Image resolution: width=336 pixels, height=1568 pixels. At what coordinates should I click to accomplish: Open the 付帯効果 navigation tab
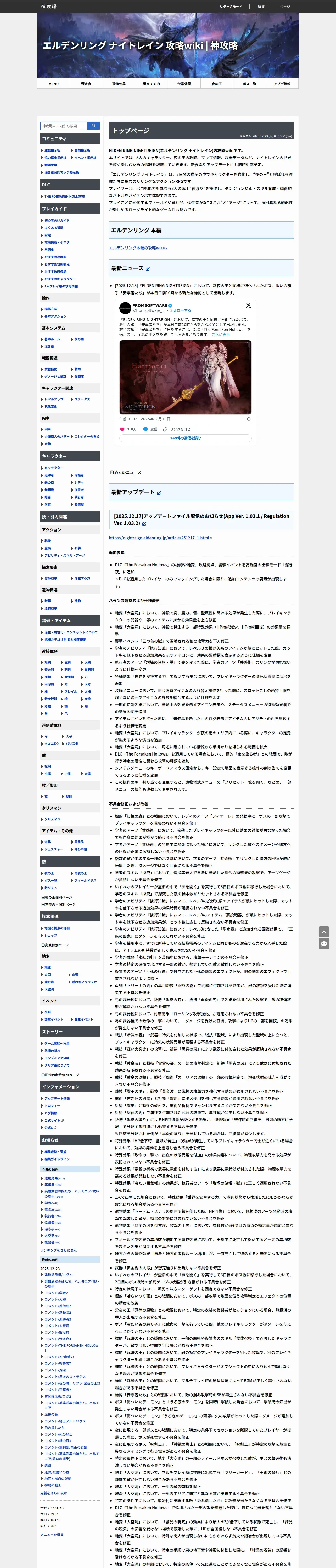(184, 84)
